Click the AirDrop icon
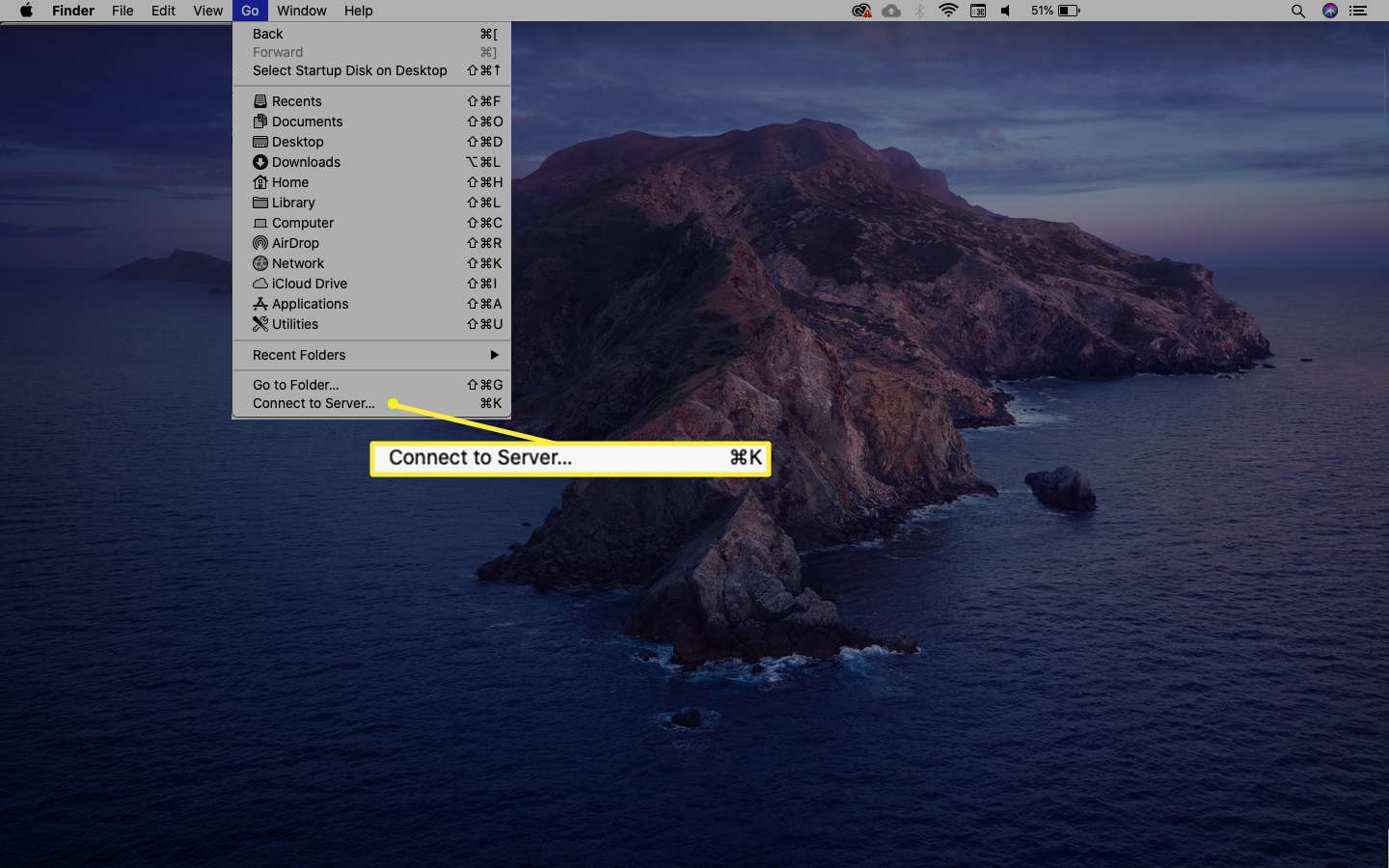The height and width of the screenshot is (868, 1389). tap(259, 243)
